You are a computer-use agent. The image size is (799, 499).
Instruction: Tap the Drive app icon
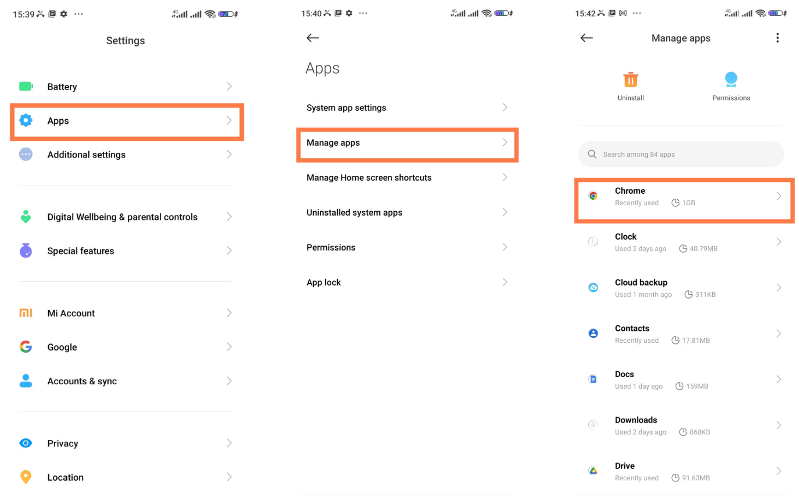click(x=593, y=471)
